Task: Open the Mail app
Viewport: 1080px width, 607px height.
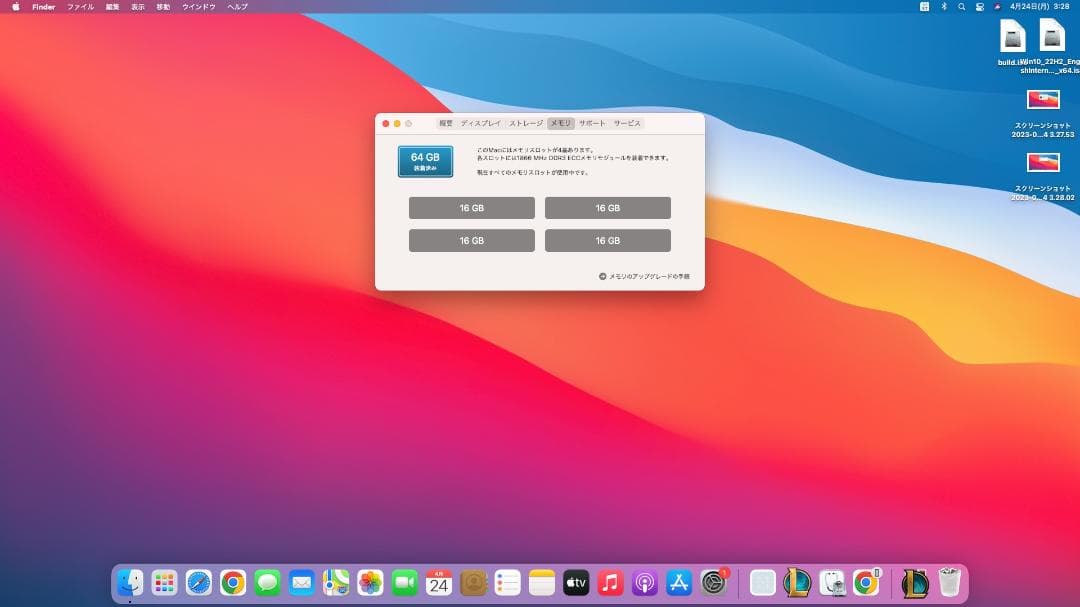Action: 300,581
